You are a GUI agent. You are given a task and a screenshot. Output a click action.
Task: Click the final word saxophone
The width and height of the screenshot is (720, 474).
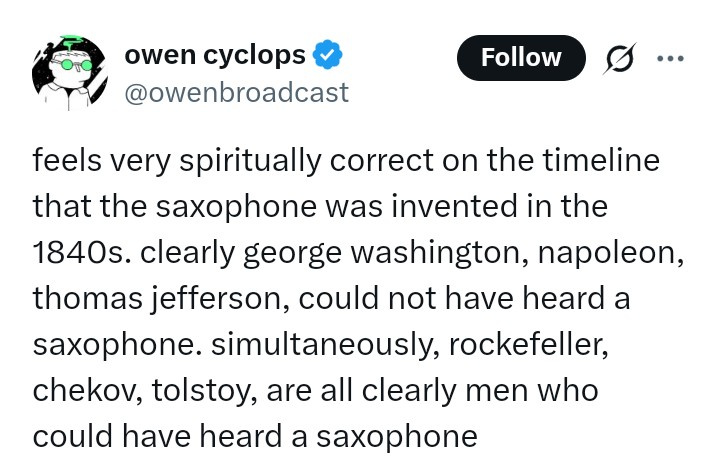click(397, 437)
